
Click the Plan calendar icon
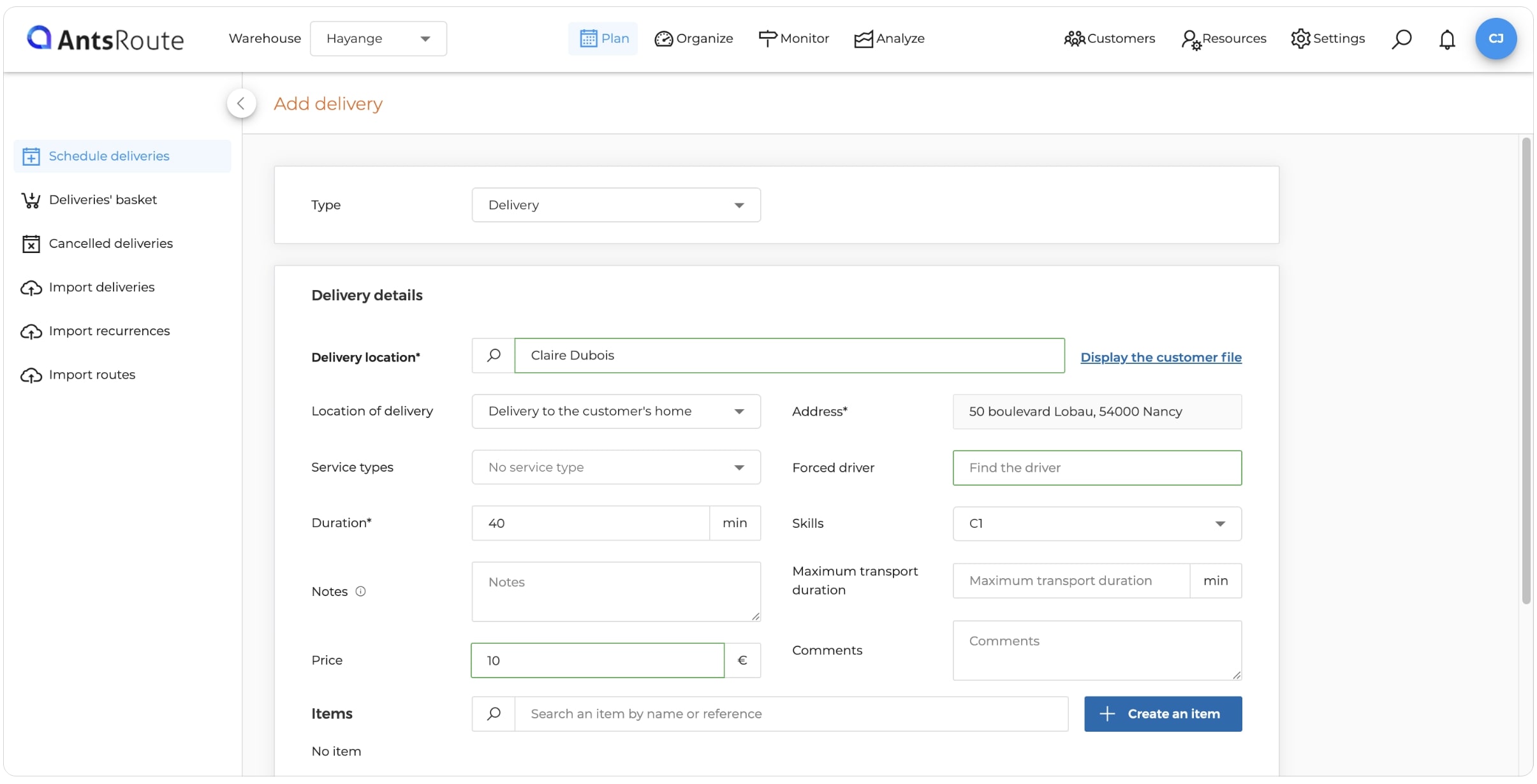point(588,38)
